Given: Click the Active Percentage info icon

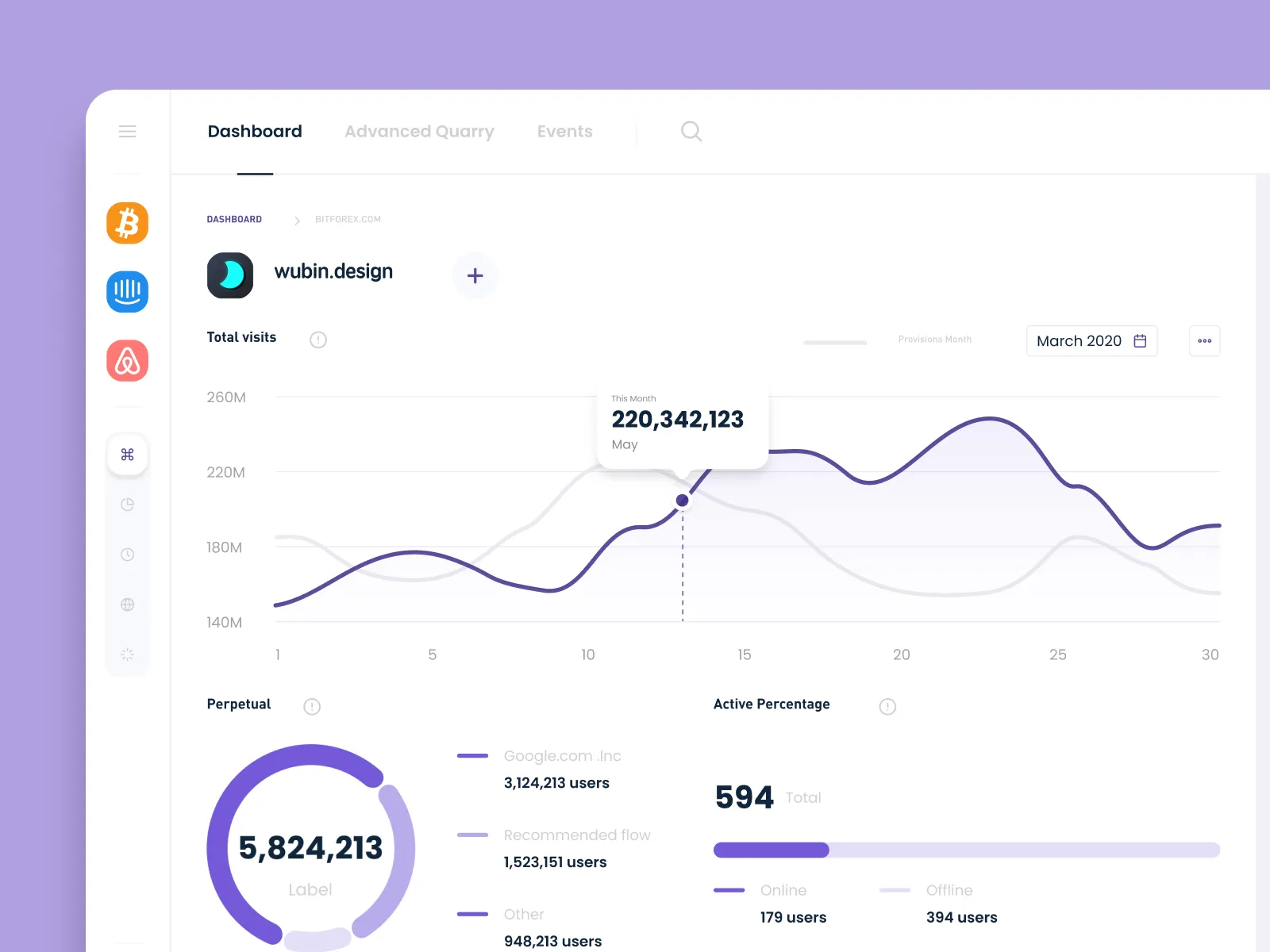Looking at the screenshot, I should click(887, 705).
